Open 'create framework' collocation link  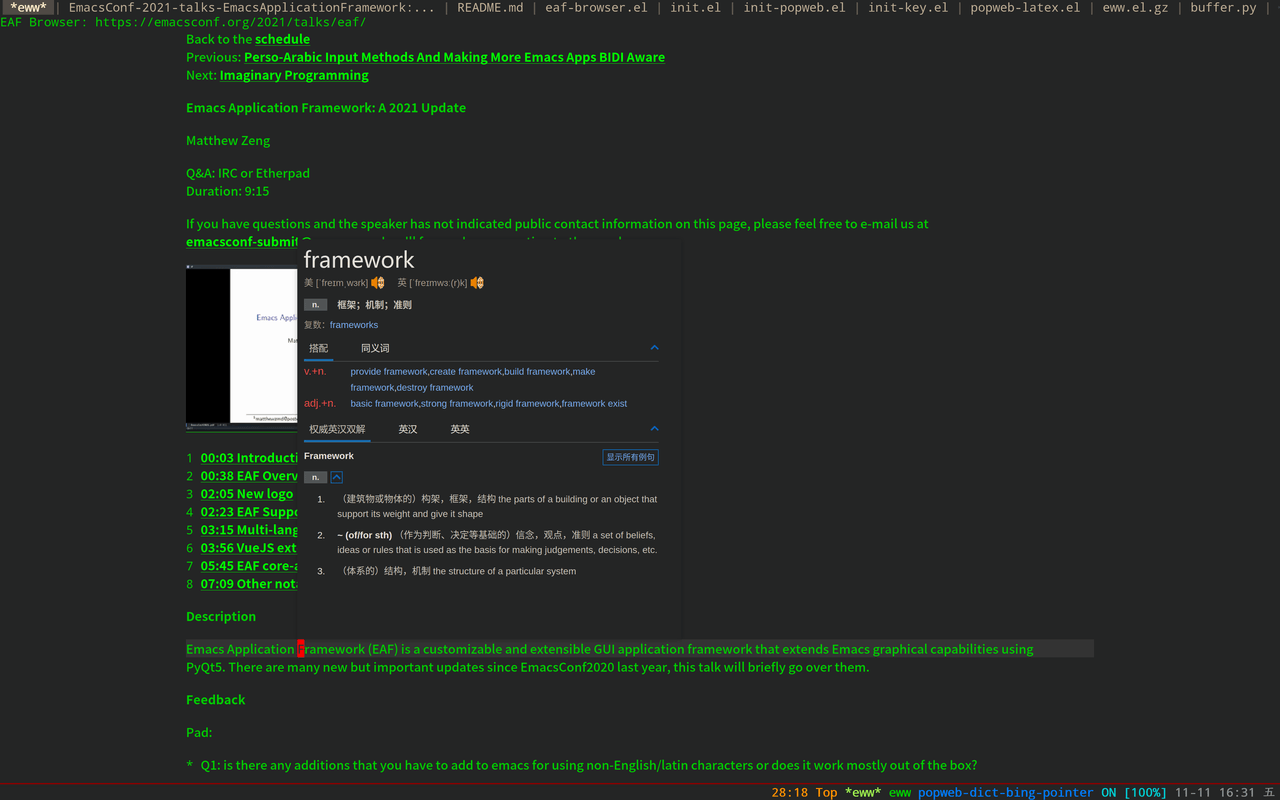[x=466, y=372]
